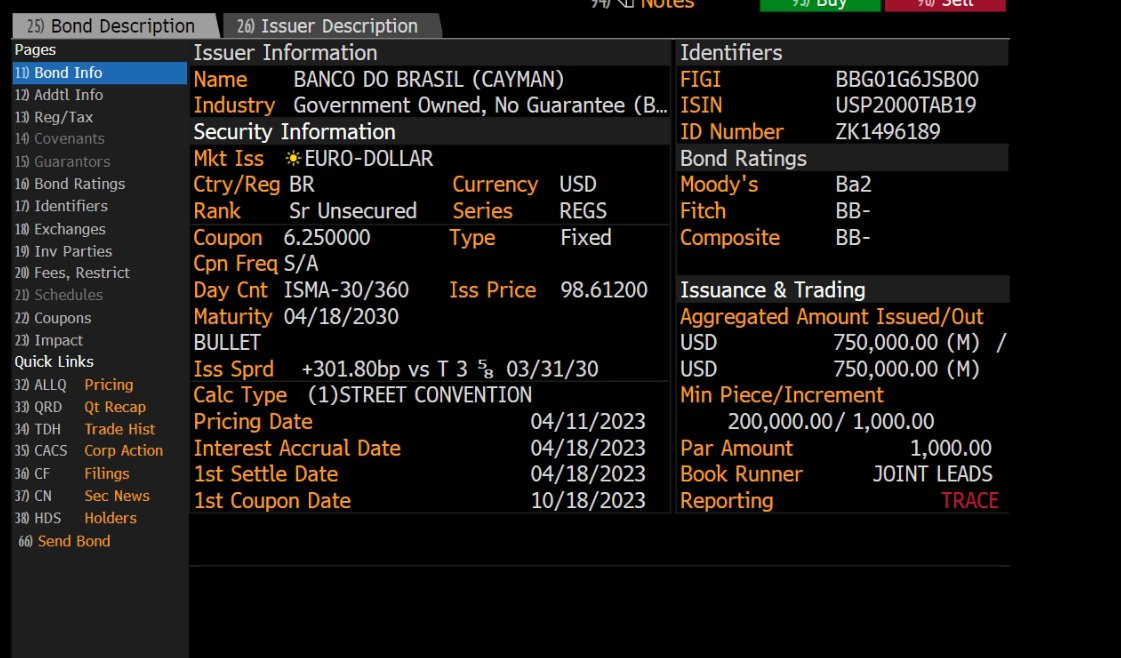Open the Bond Ratings page in sidebar
The width and height of the screenshot is (1121, 658).
pyautogui.click(x=69, y=184)
